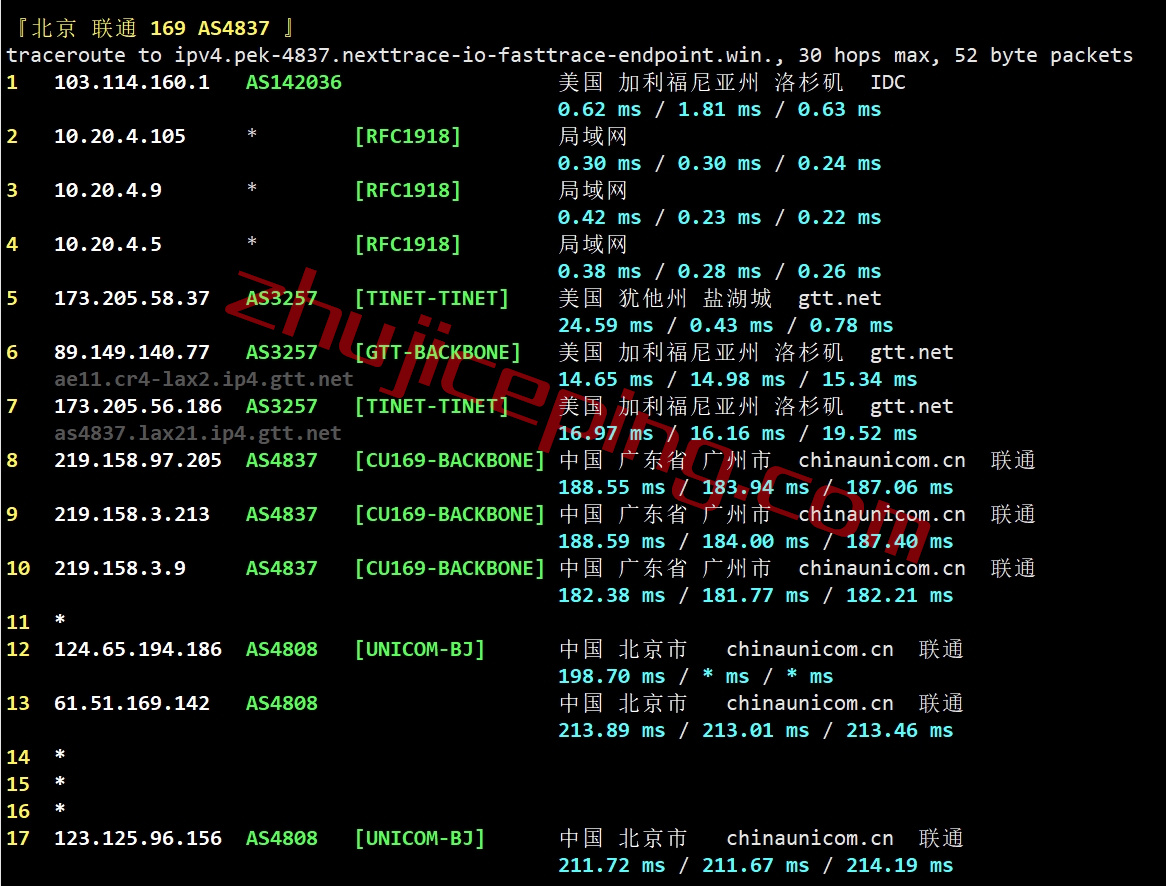Select the header text 北京 联通 169 AS4837

[x=150, y=28]
